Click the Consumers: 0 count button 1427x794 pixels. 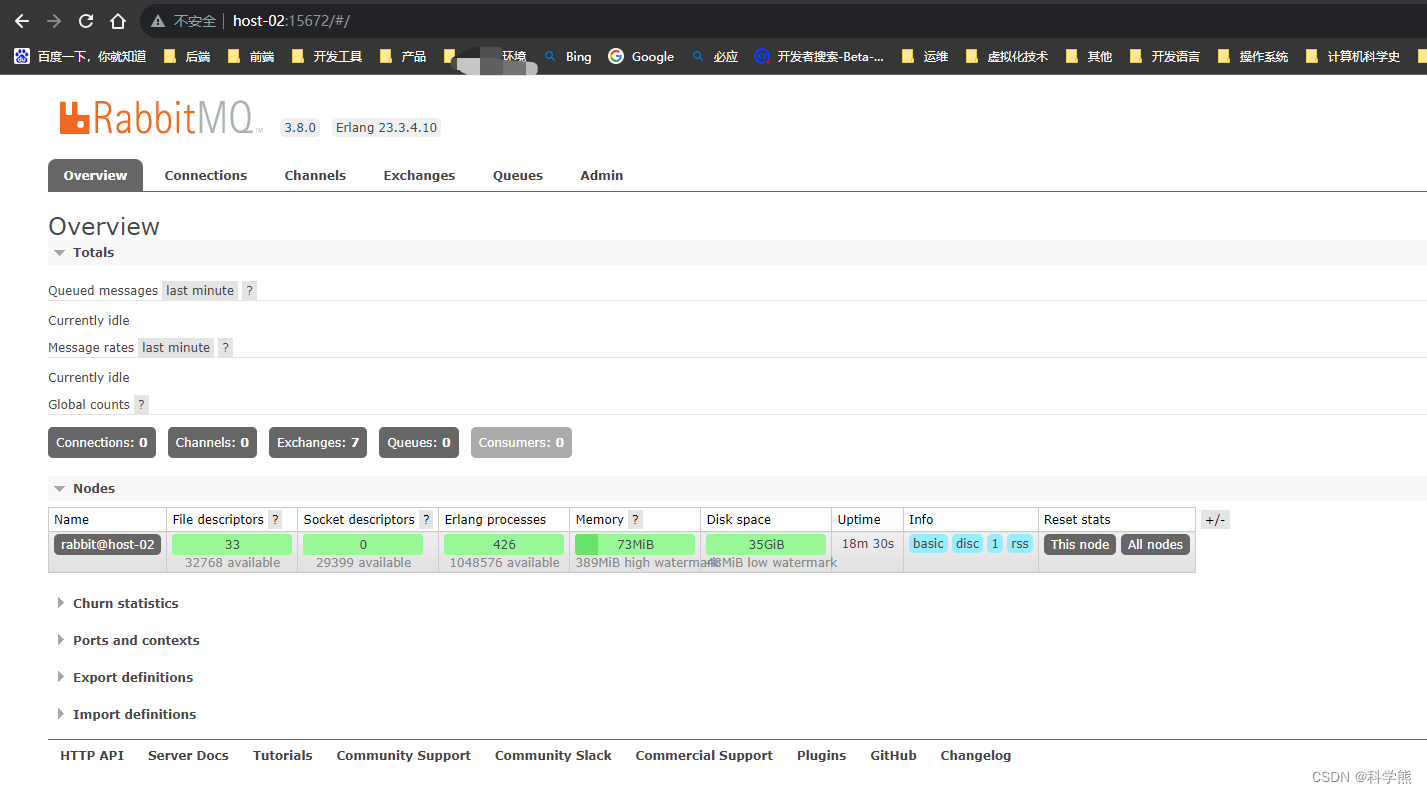click(x=521, y=443)
